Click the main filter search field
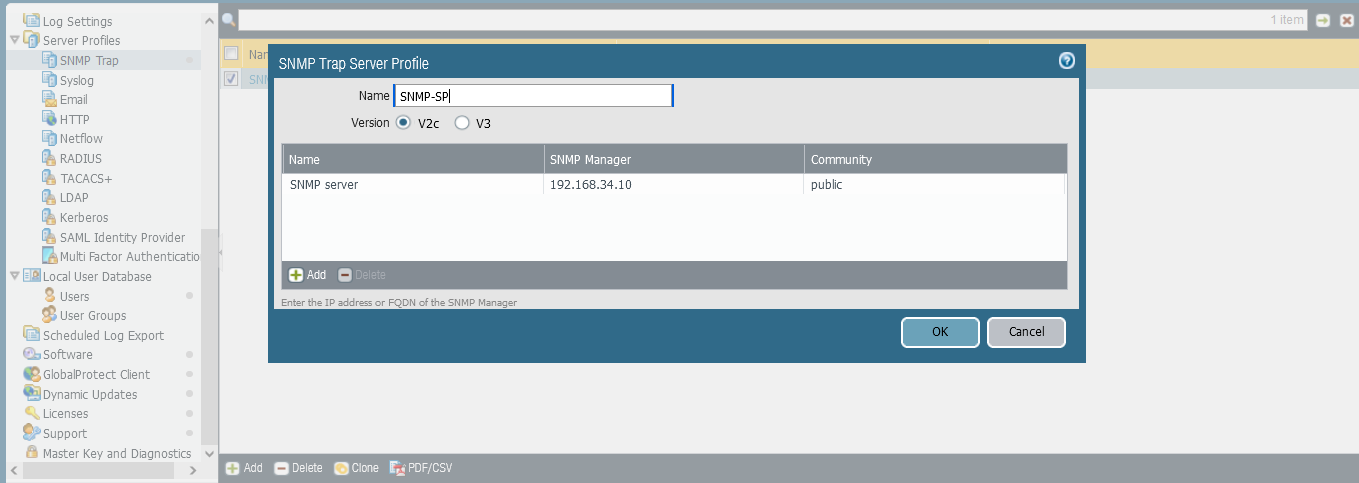Screen dimensions: 1359x483 coord(773,20)
